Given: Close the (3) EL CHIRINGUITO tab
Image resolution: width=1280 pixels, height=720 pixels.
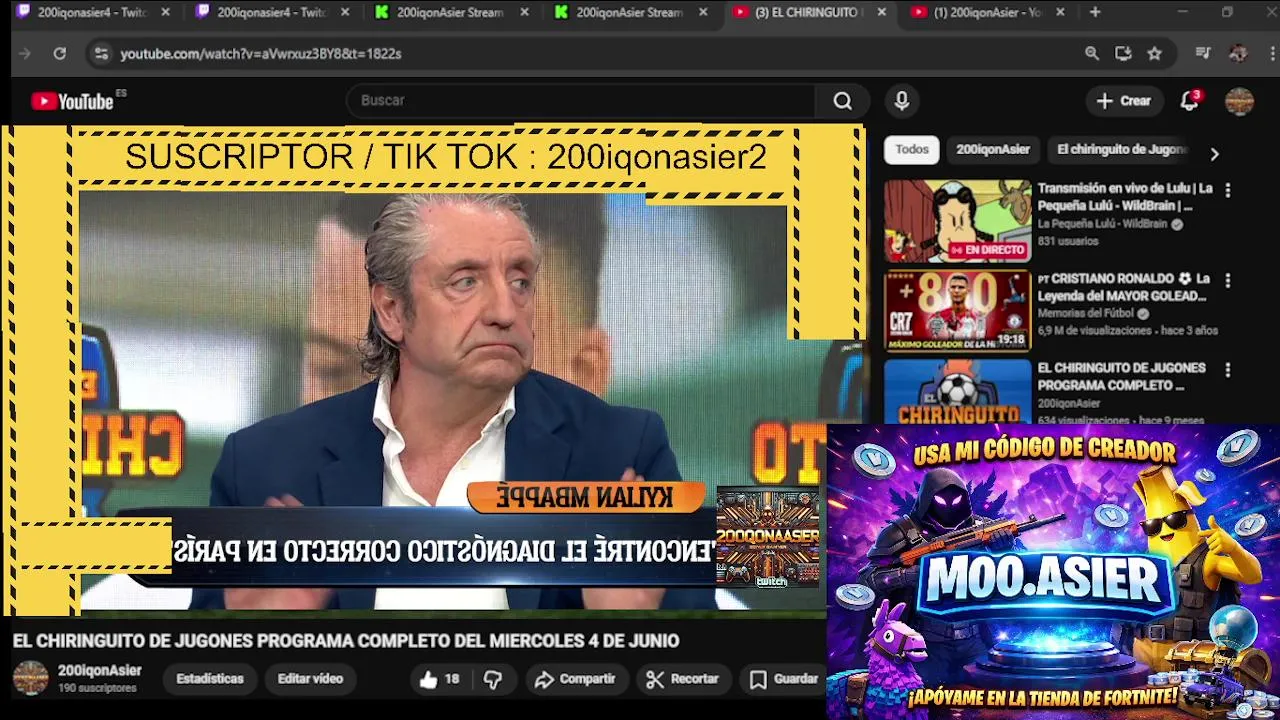Looking at the screenshot, I should pos(881,12).
